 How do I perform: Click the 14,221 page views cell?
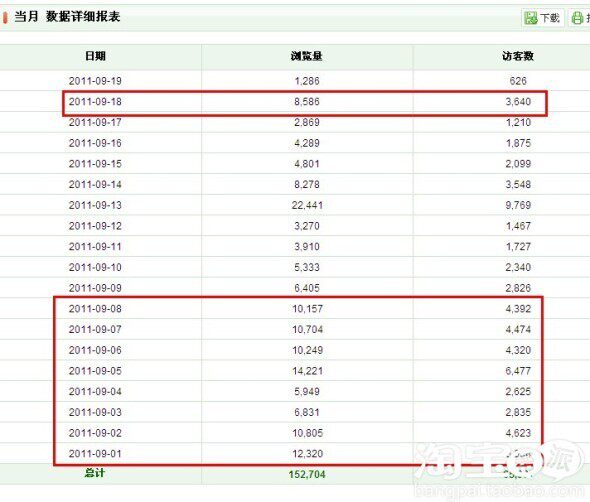coord(307,371)
